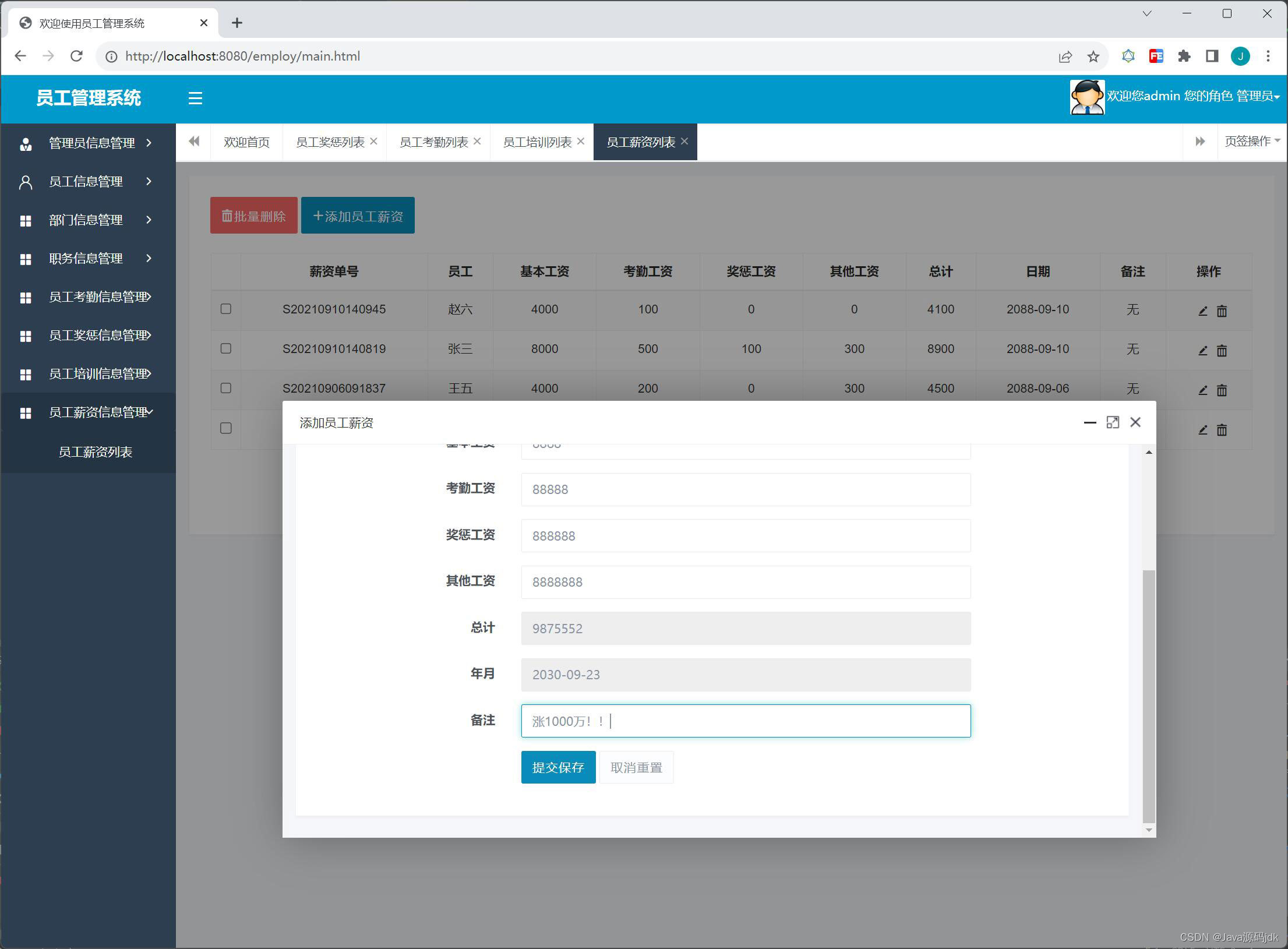Select the 员工薪资列表 tab
Image resolution: width=1288 pixels, height=949 pixels.
(x=641, y=142)
